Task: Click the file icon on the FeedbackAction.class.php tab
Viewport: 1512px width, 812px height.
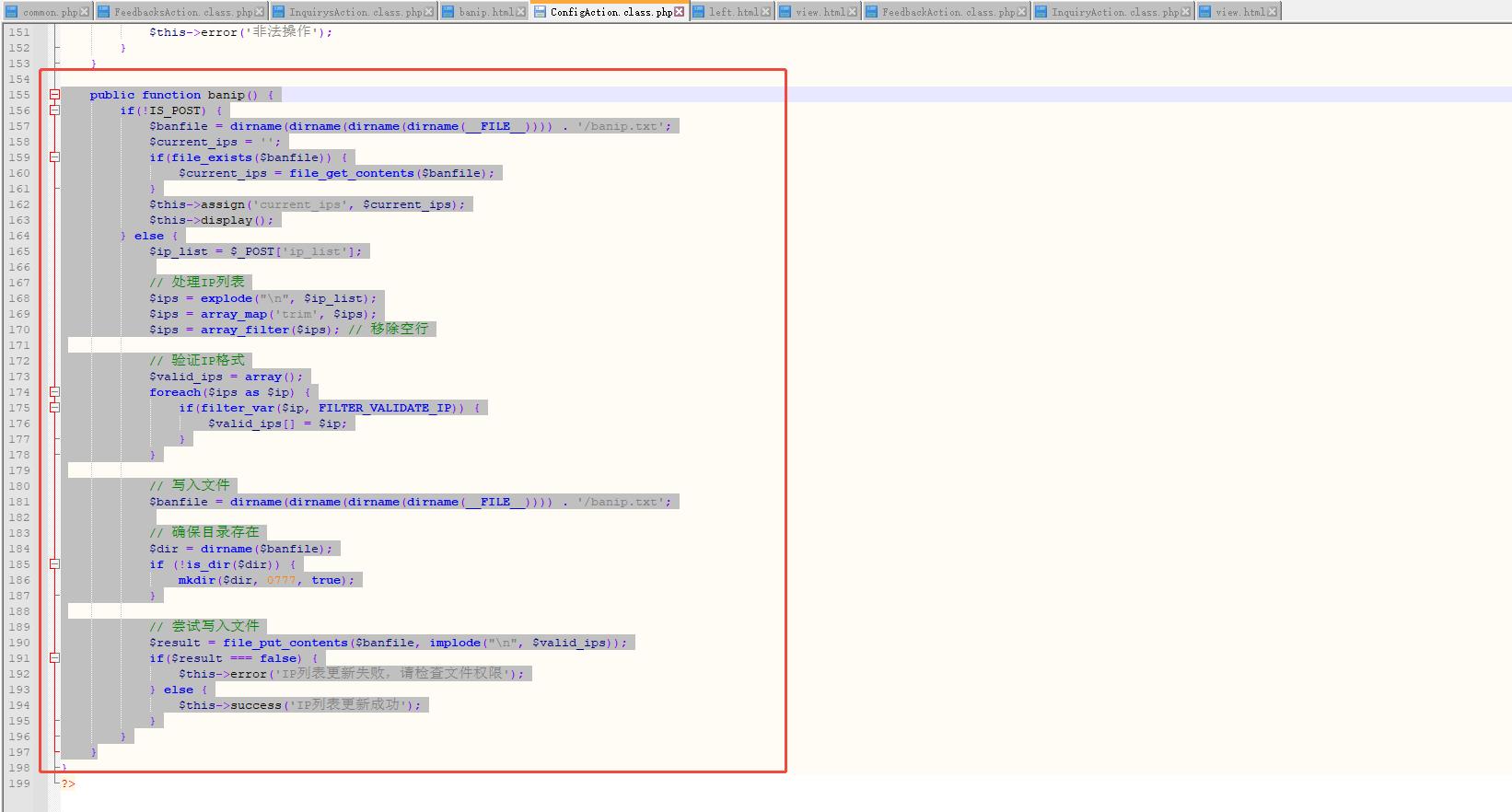Action: click(x=871, y=12)
